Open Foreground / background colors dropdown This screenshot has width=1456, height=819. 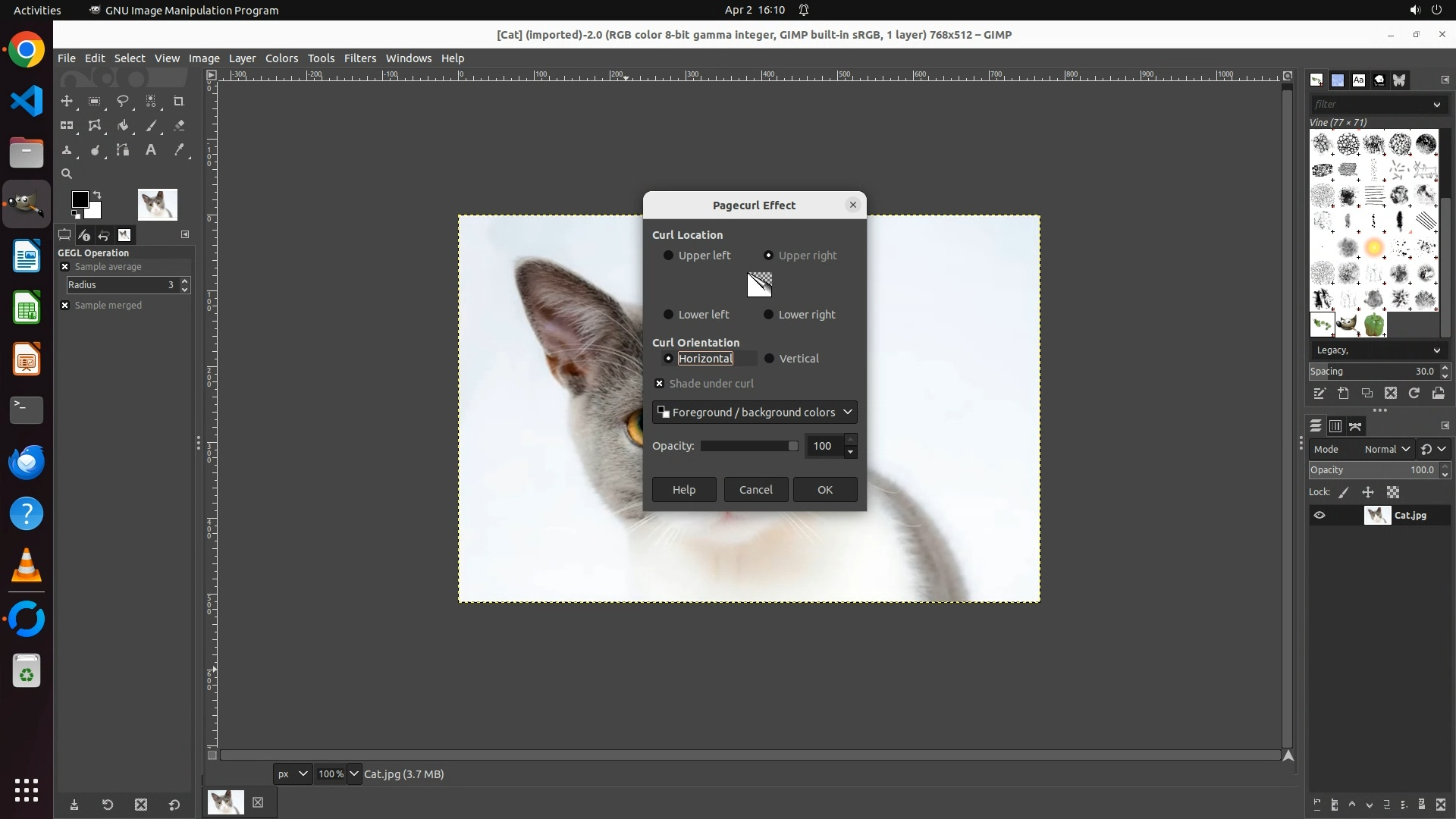(x=755, y=413)
